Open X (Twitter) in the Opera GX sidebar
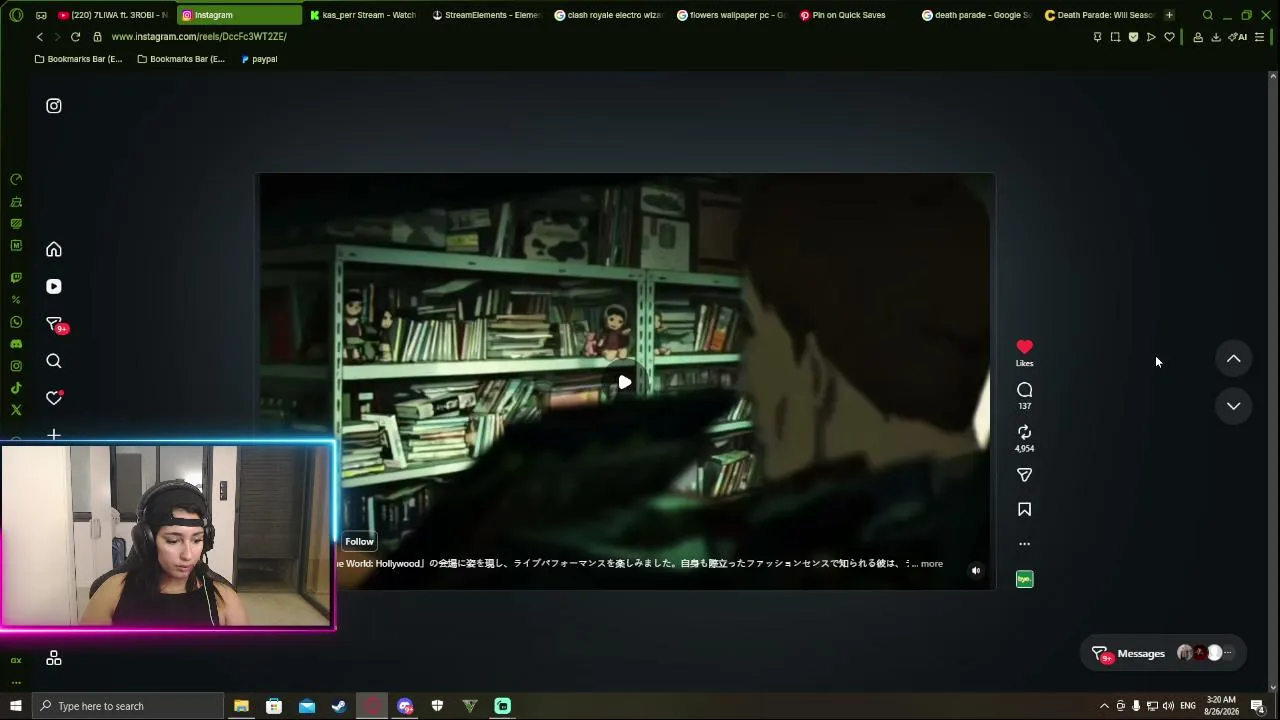 pyautogui.click(x=16, y=410)
